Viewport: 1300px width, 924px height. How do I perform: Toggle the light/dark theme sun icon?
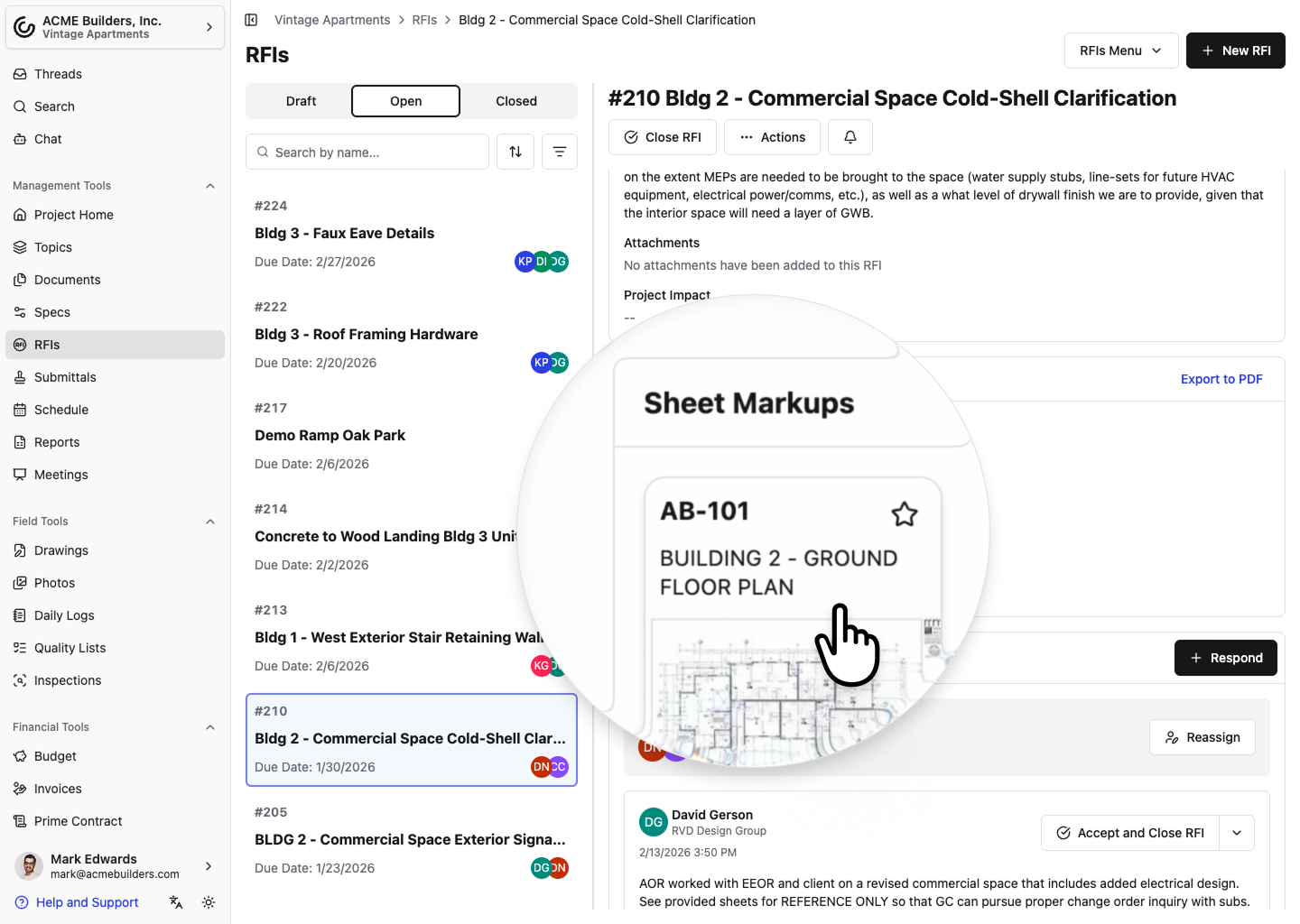pyautogui.click(x=209, y=902)
